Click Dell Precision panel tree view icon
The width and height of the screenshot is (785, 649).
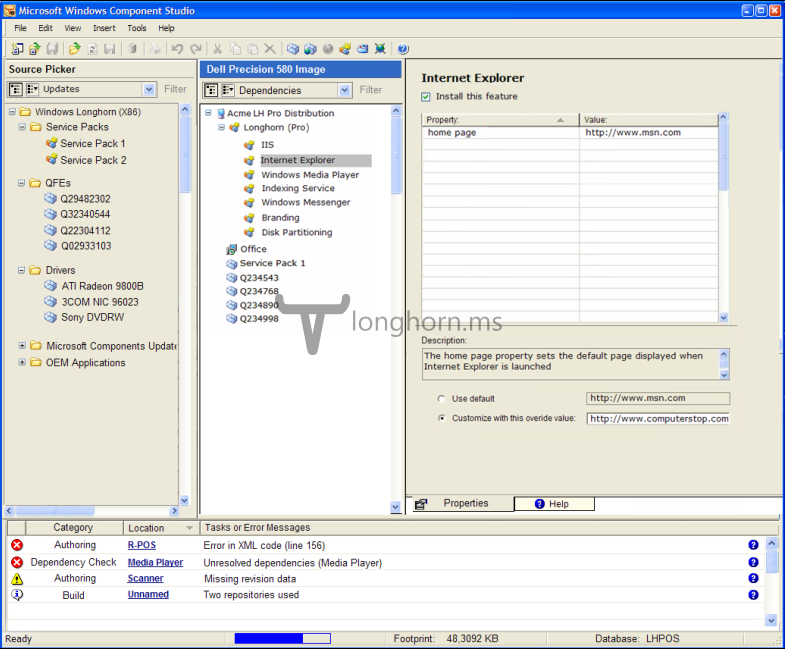coord(211,90)
